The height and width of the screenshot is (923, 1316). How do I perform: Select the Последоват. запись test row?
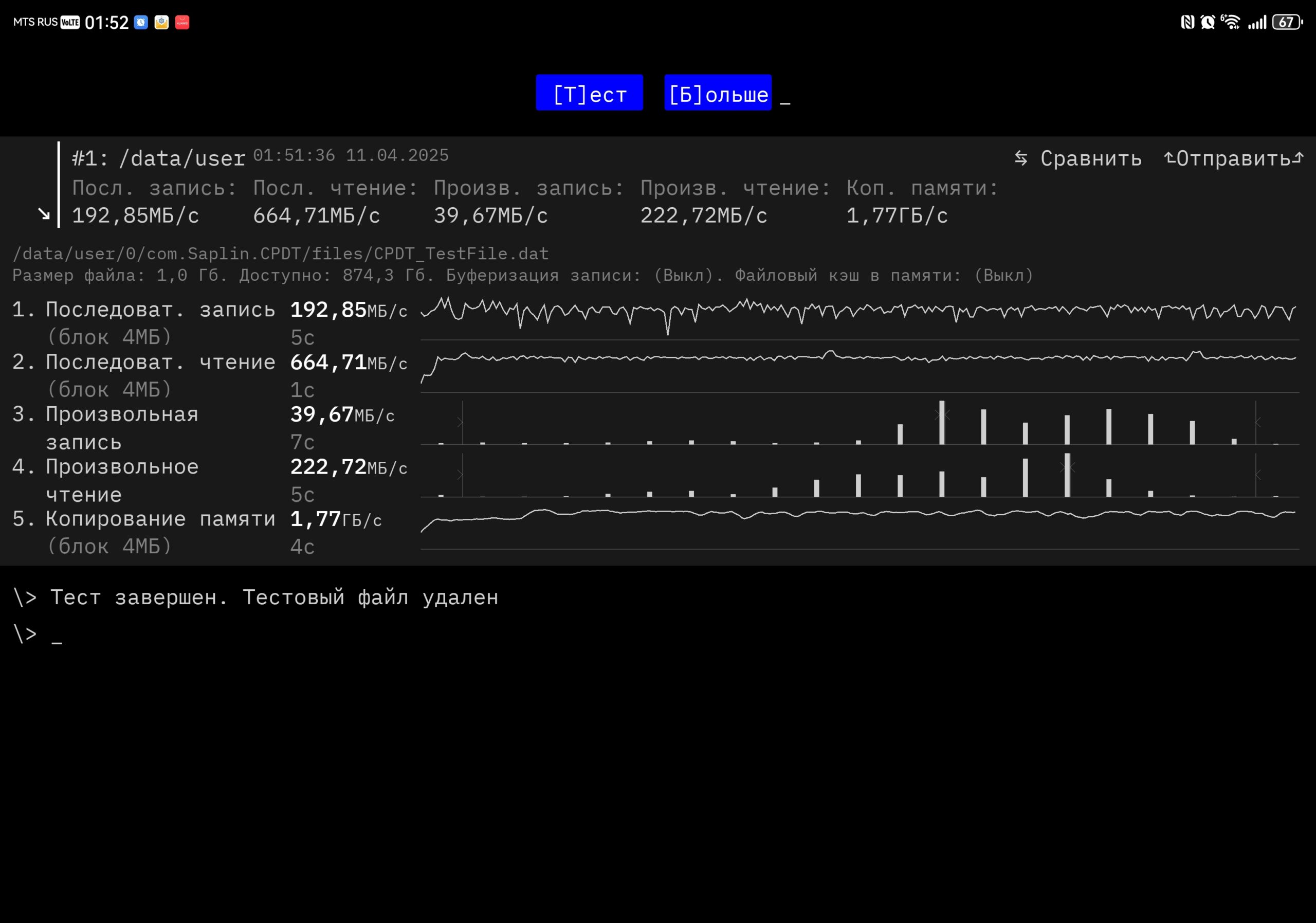(x=210, y=323)
